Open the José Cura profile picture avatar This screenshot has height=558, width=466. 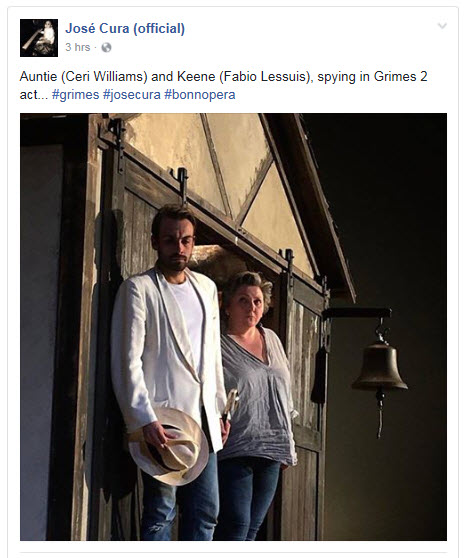pyautogui.click(x=39, y=38)
